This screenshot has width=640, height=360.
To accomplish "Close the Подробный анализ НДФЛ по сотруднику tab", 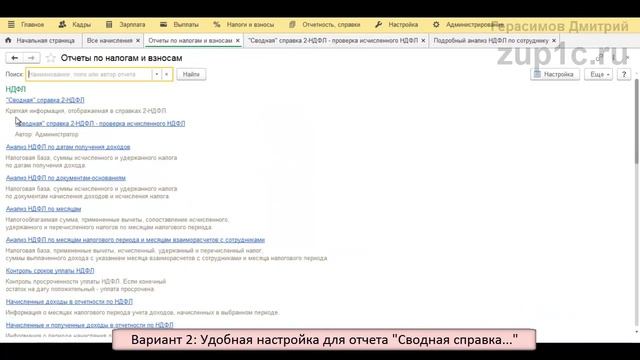I will [554, 40].
